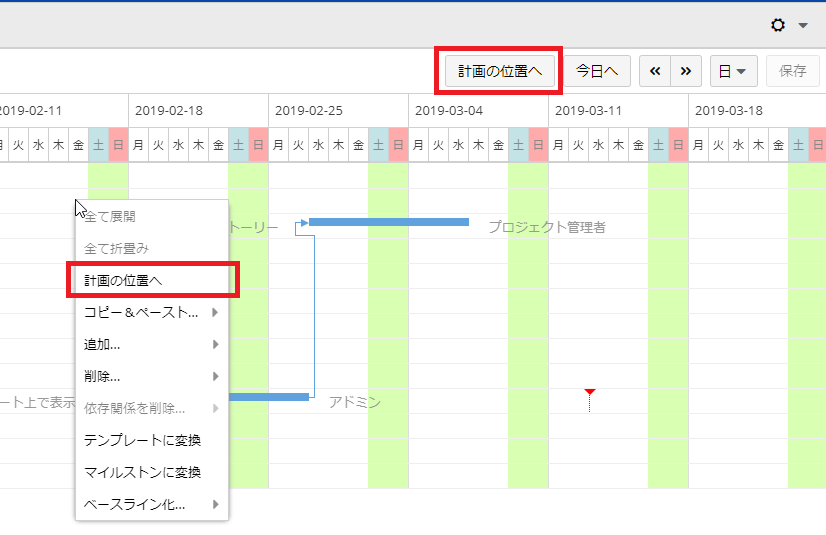Image resolution: width=826 pixels, height=535 pixels.
Task: Click the red milestone marker
Action: point(589,392)
